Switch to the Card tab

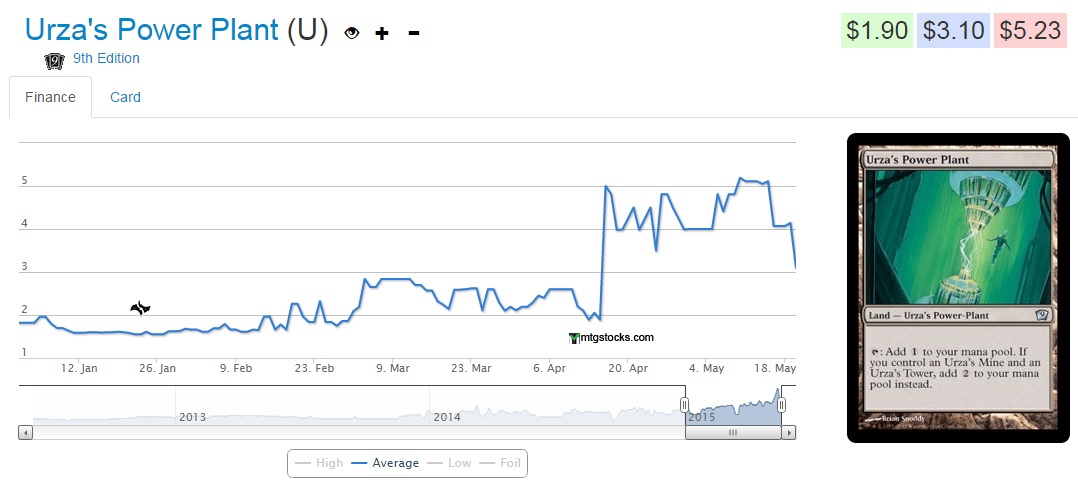point(125,97)
